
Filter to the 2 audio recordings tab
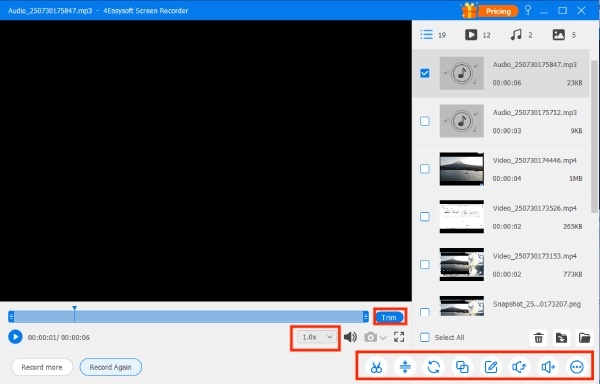click(x=521, y=35)
